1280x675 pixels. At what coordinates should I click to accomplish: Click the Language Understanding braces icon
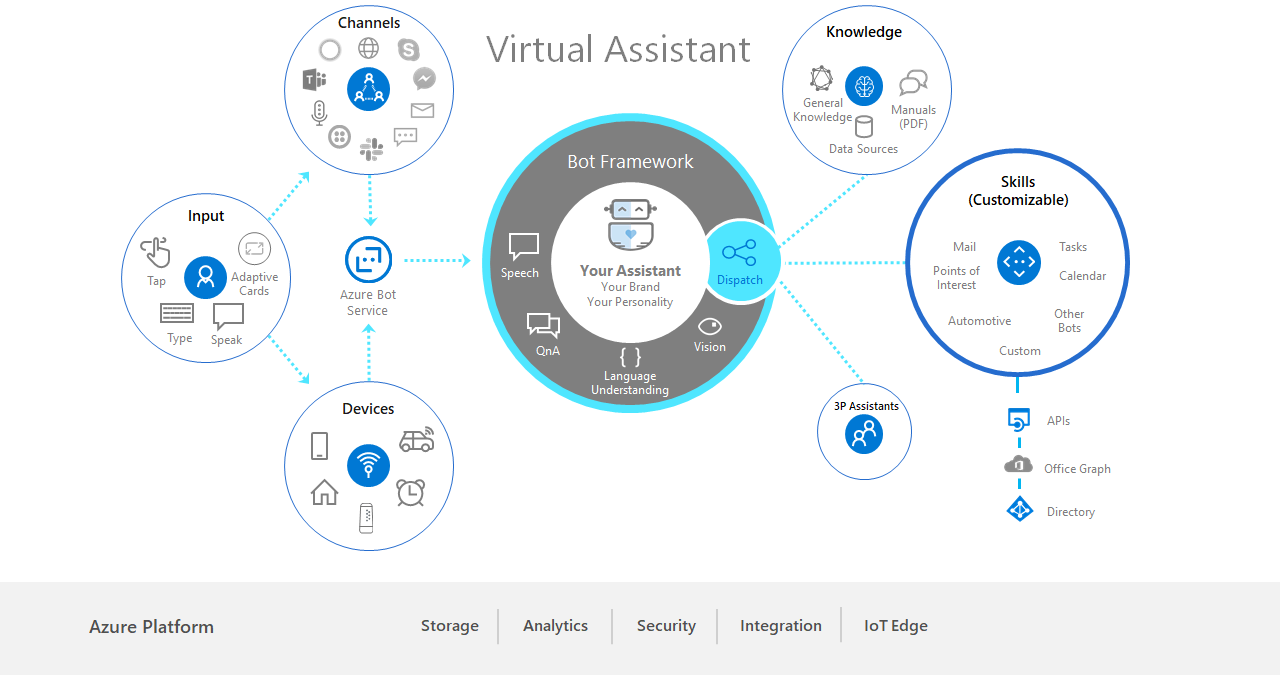[630, 356]
